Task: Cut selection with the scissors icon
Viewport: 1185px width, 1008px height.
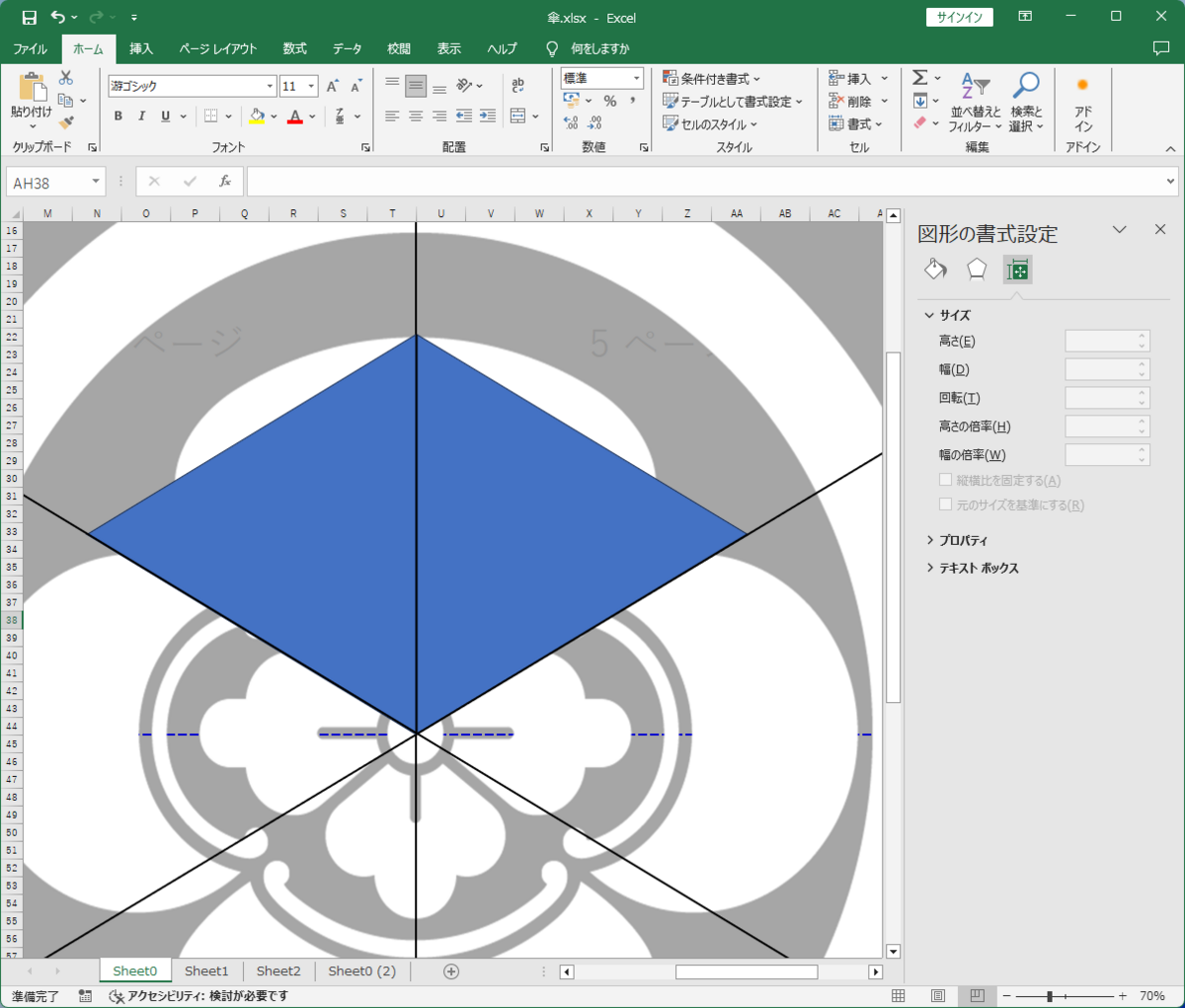Action: coord(66,78)
